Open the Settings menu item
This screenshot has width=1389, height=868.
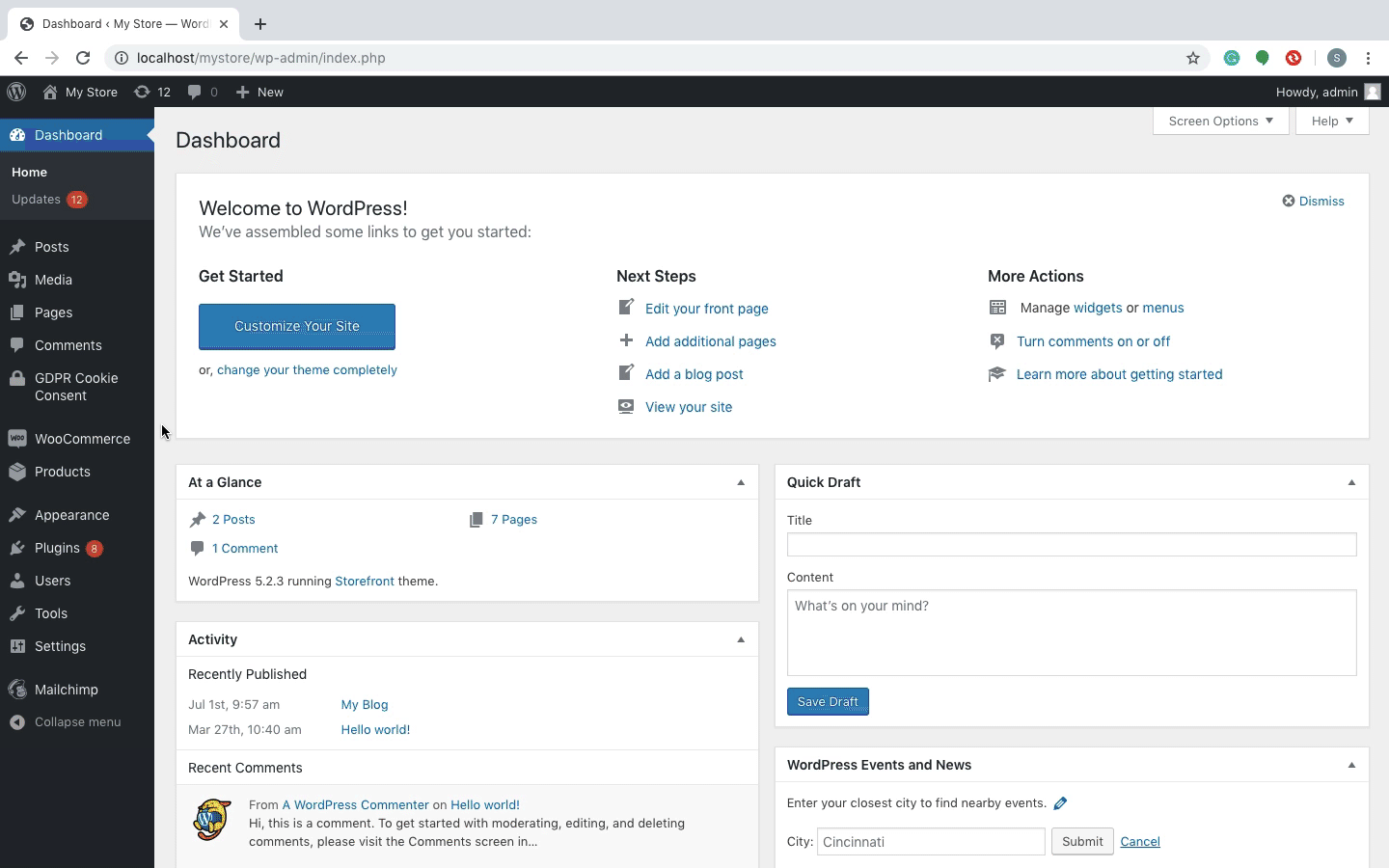pyautogui.click(x=77, y=646)
